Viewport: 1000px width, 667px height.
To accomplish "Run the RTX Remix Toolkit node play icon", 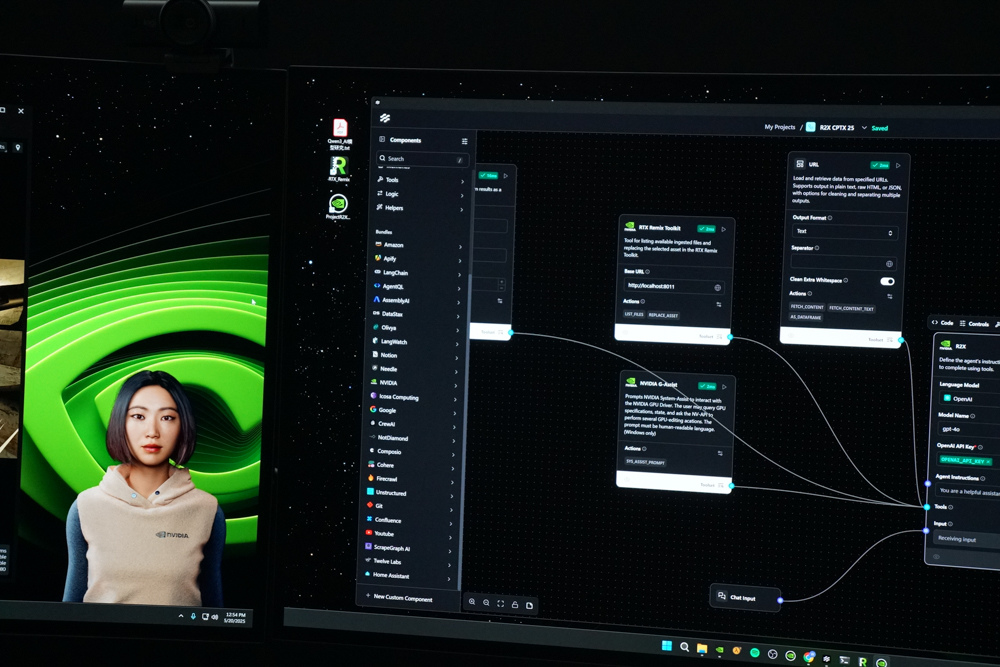I will tap(724, 229).
